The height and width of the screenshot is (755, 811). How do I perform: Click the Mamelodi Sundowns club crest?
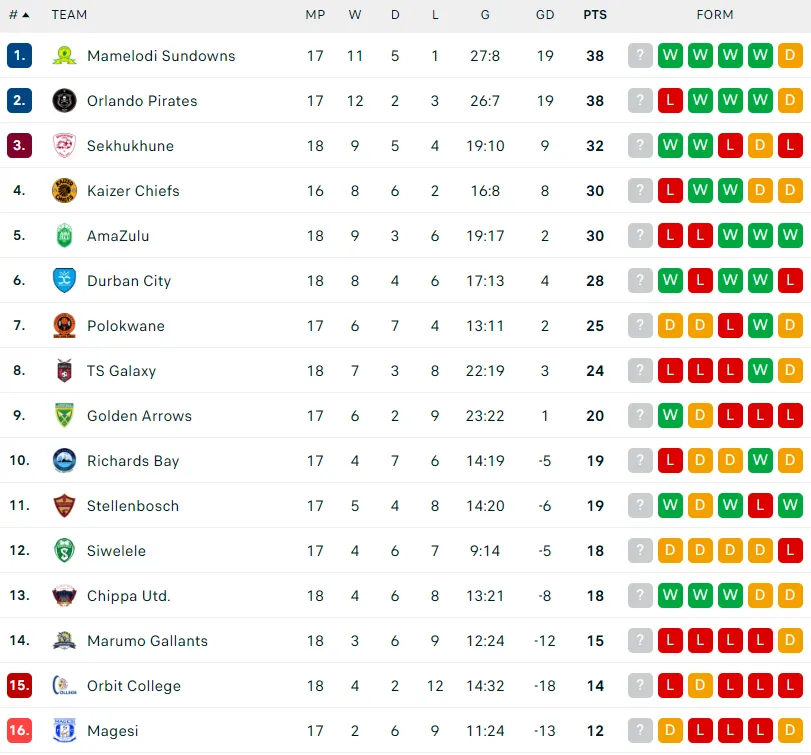tap(64, 56)
